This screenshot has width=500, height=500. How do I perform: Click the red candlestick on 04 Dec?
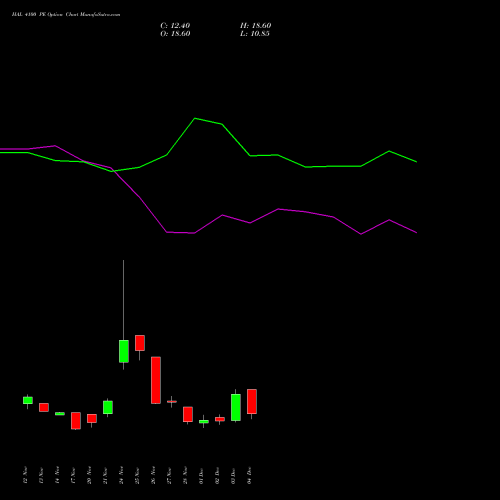pos(252,401)
